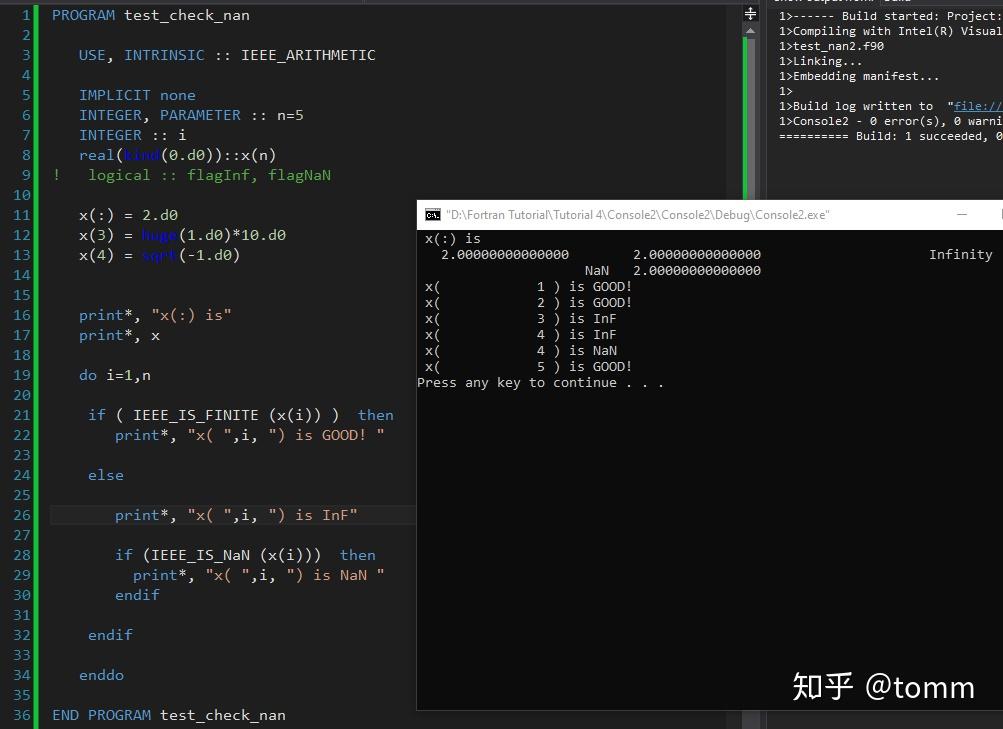Click the minimize icon on the Console2.exe window
The width and height of the screenshot is (1003, 729).
tap(961, 214)
